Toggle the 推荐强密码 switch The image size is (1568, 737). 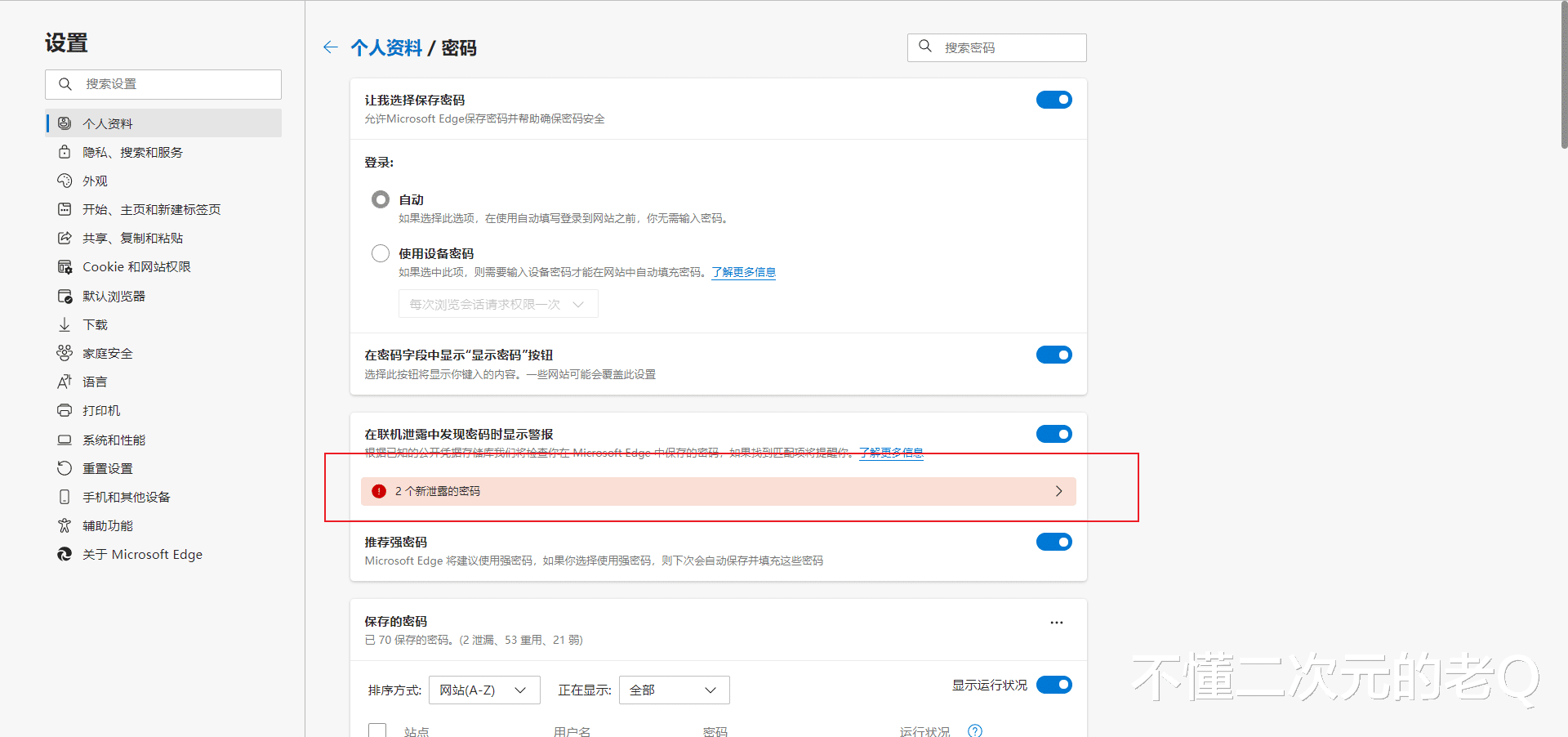[x=1054, y=542]
